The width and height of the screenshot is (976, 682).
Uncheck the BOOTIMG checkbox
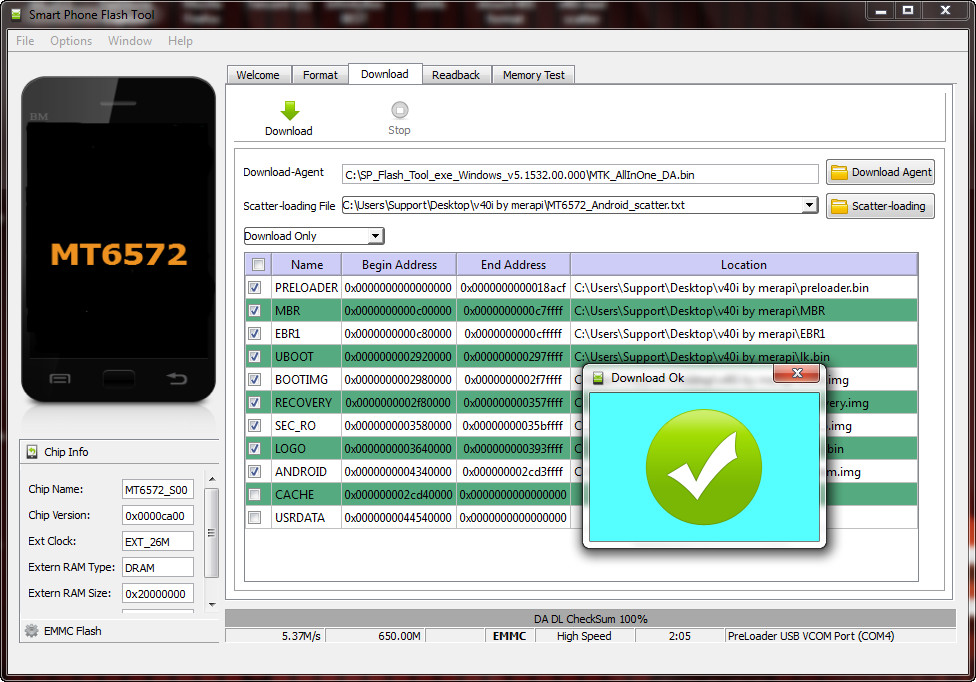click(x=255, y=380)
